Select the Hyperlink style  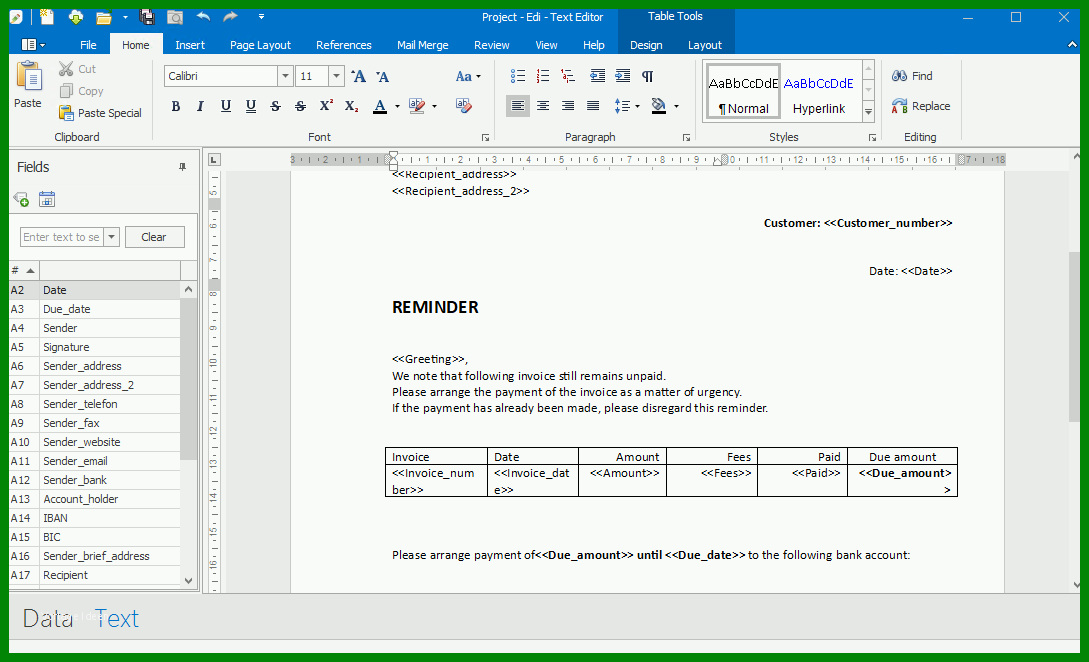click(819, 92)
